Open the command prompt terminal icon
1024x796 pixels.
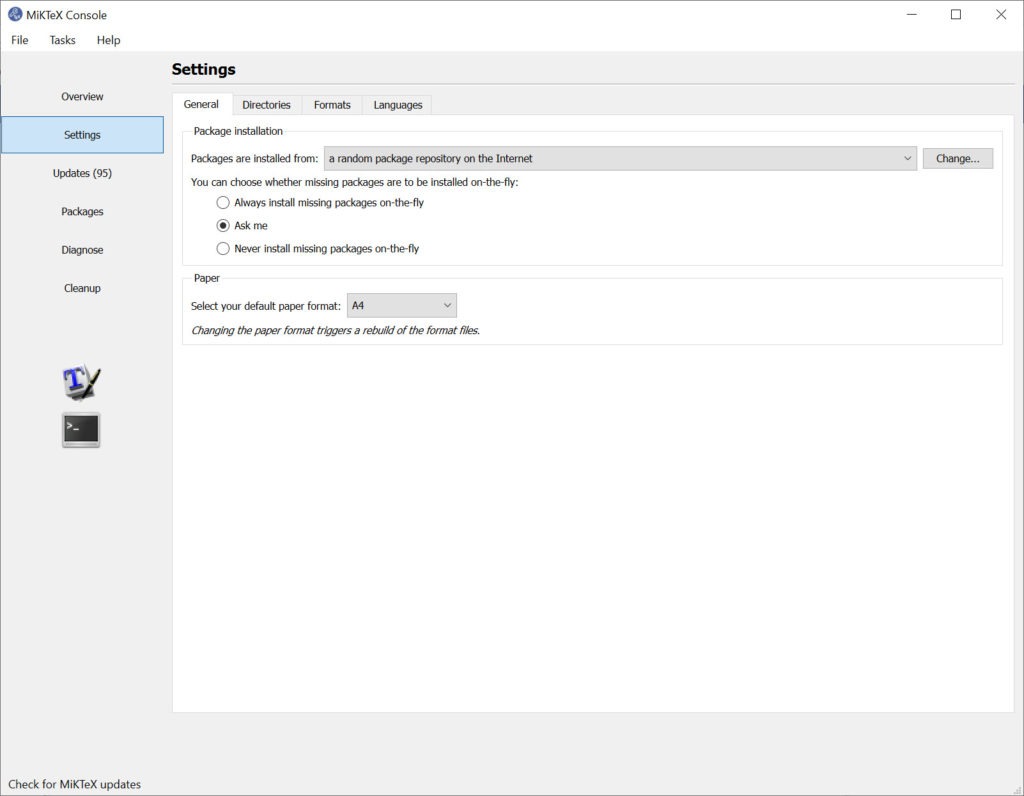click(x=81, y=430)
